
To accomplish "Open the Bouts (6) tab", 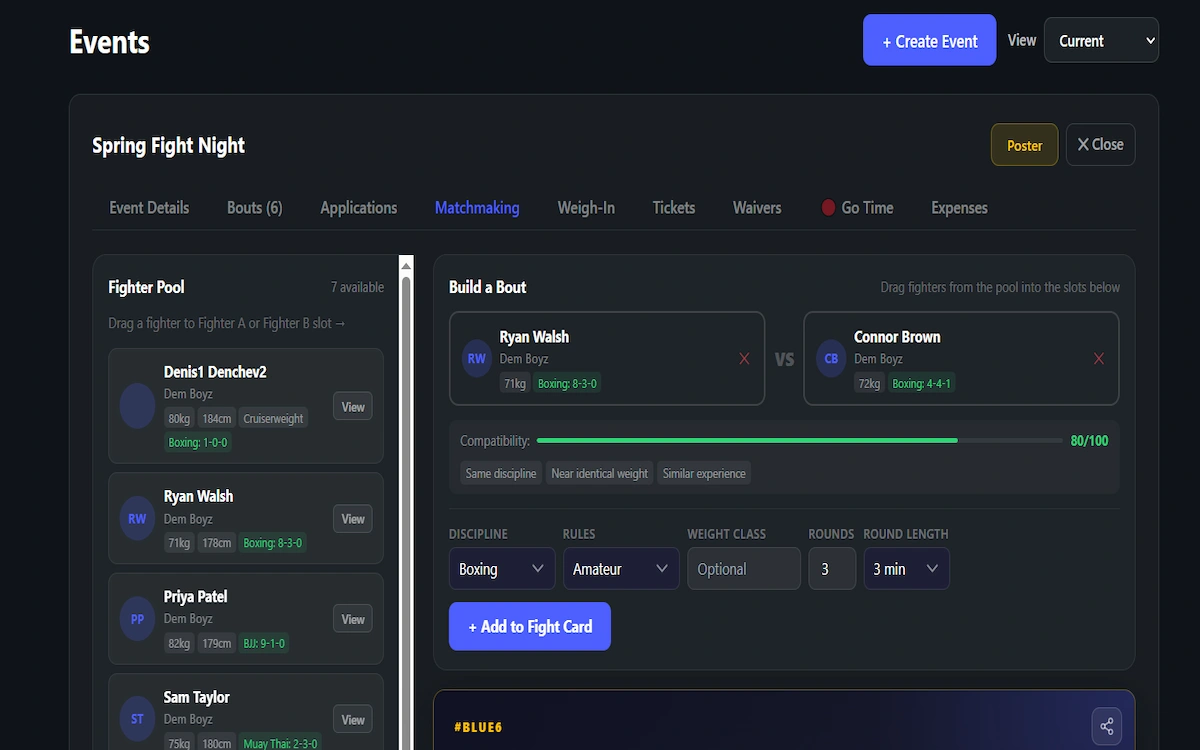I will point(254,208).
